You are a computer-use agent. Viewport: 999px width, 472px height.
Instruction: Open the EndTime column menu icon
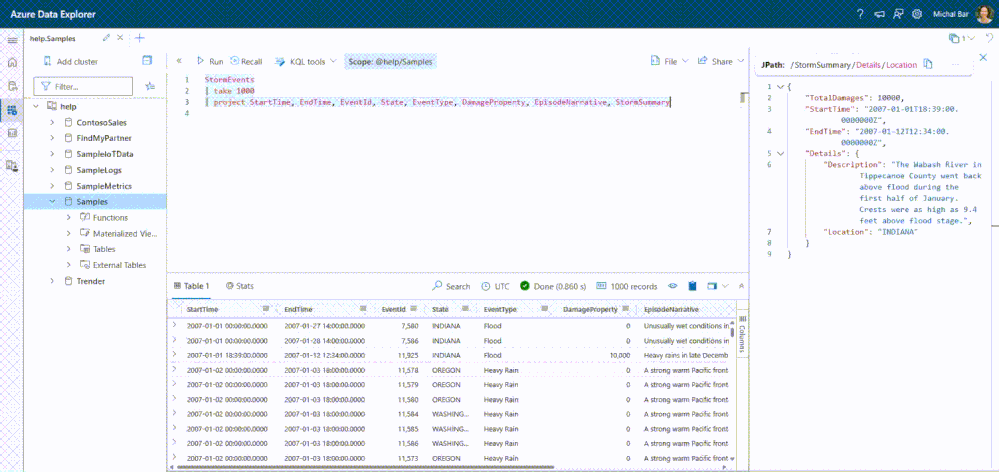(363, 309)
